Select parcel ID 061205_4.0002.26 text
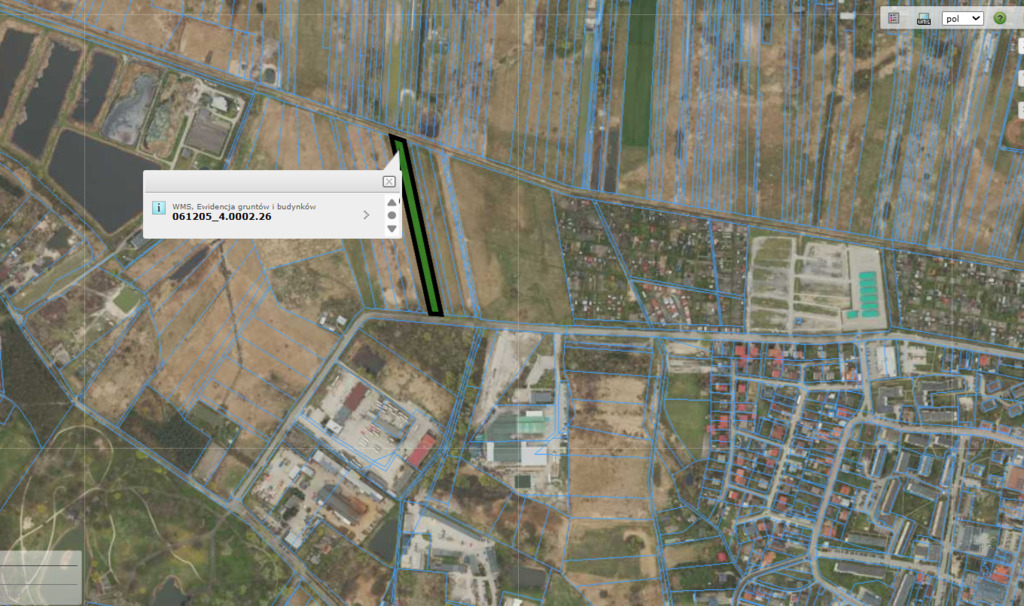Viewport: 1024px width, 606px height. [222, 217]
